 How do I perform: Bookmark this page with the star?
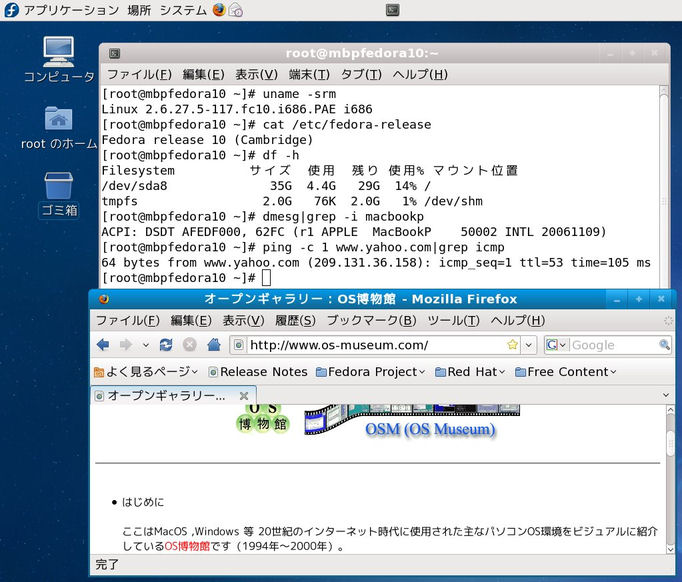pyautogui.click(x=513, y=345)
